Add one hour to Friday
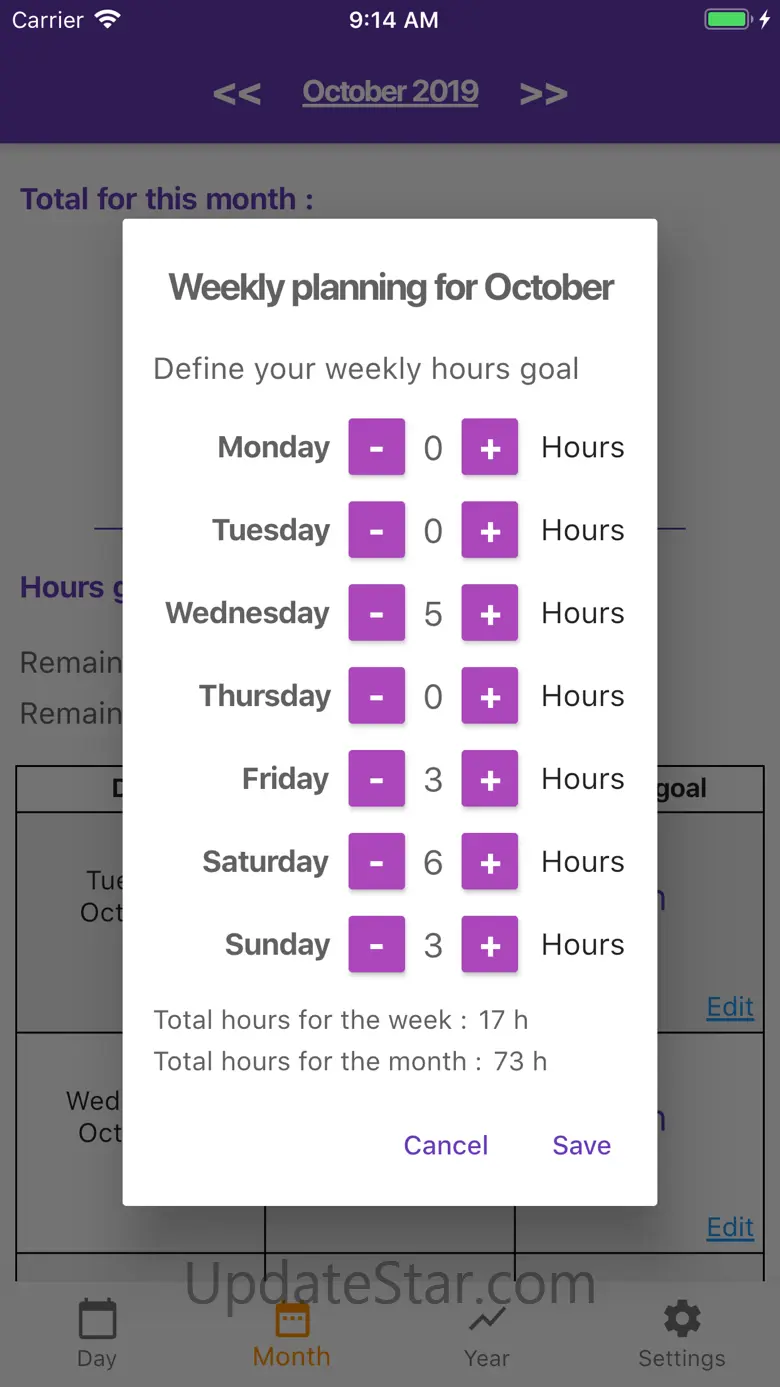Screen dimensions: 780x1387 pos(490,779)
